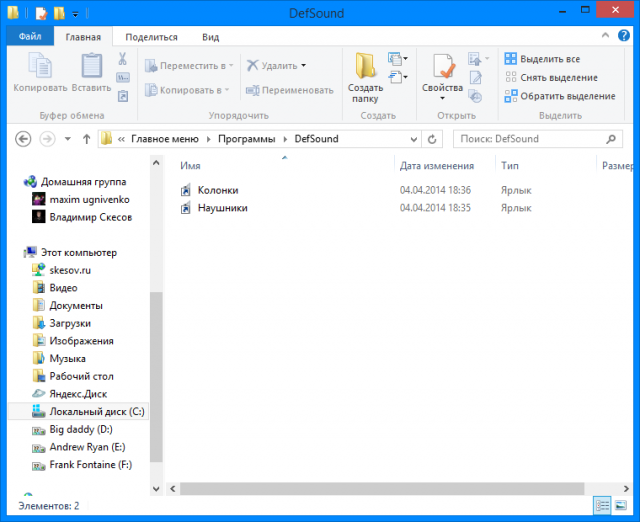Click the sidebar vertical scrollbar thumb
Image resolution: width=640 pixels, height=522 pixels.
(x=156, y=377)
